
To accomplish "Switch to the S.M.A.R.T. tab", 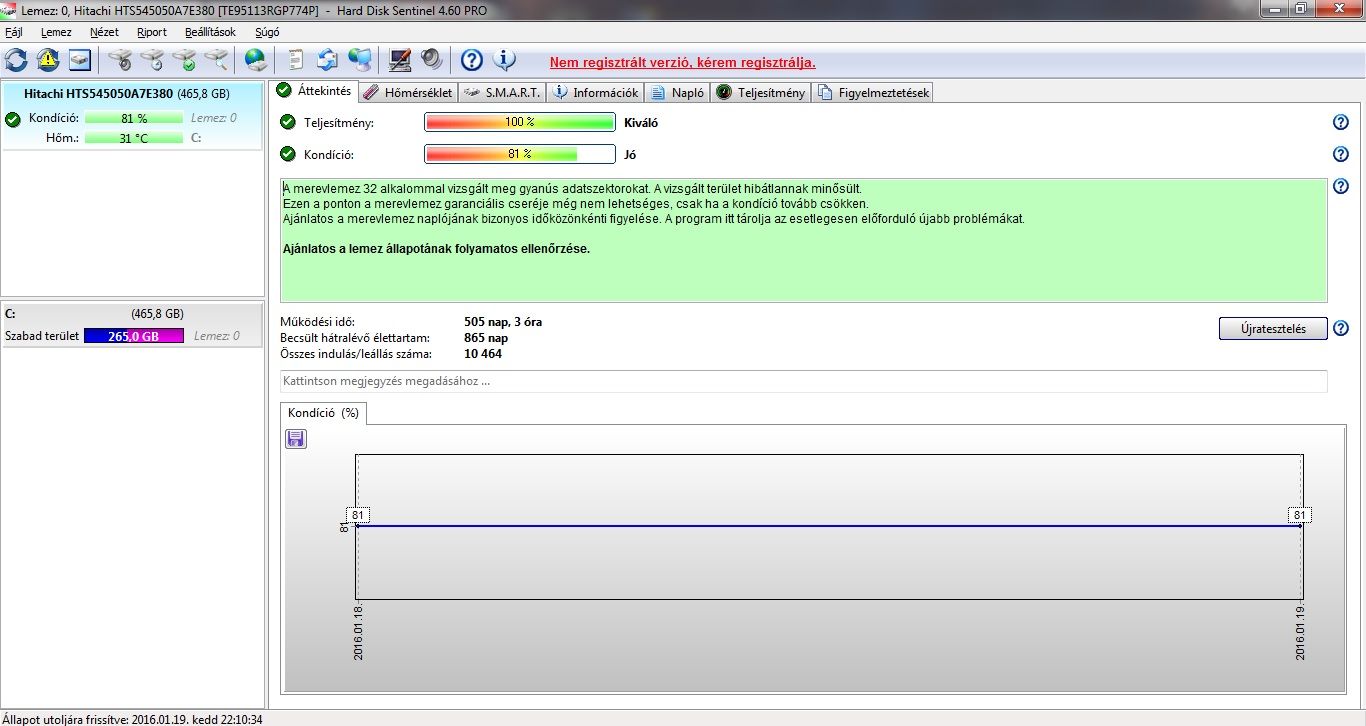I will click(503, 93).
